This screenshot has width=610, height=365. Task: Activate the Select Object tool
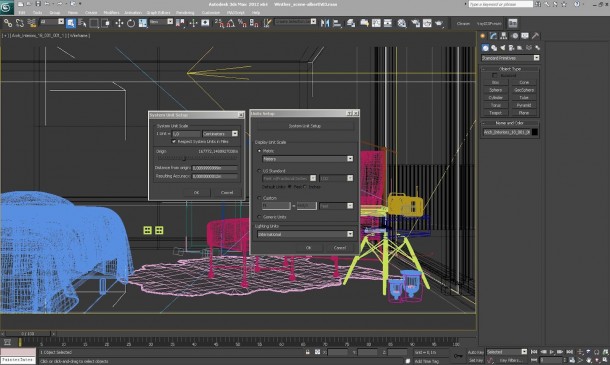pyautogui.click(x=71, y=23)
